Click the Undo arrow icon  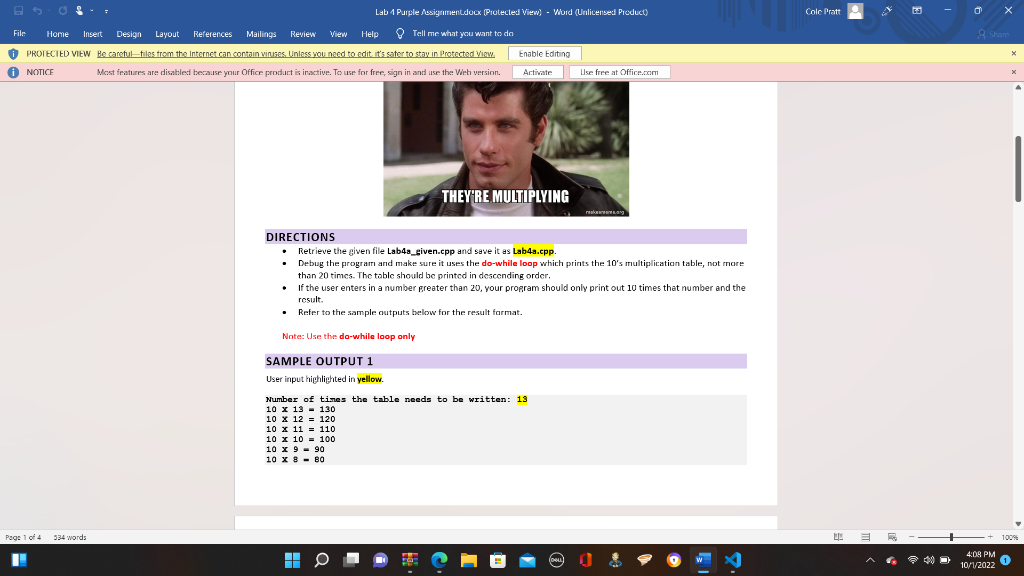[x=37, y=11]
